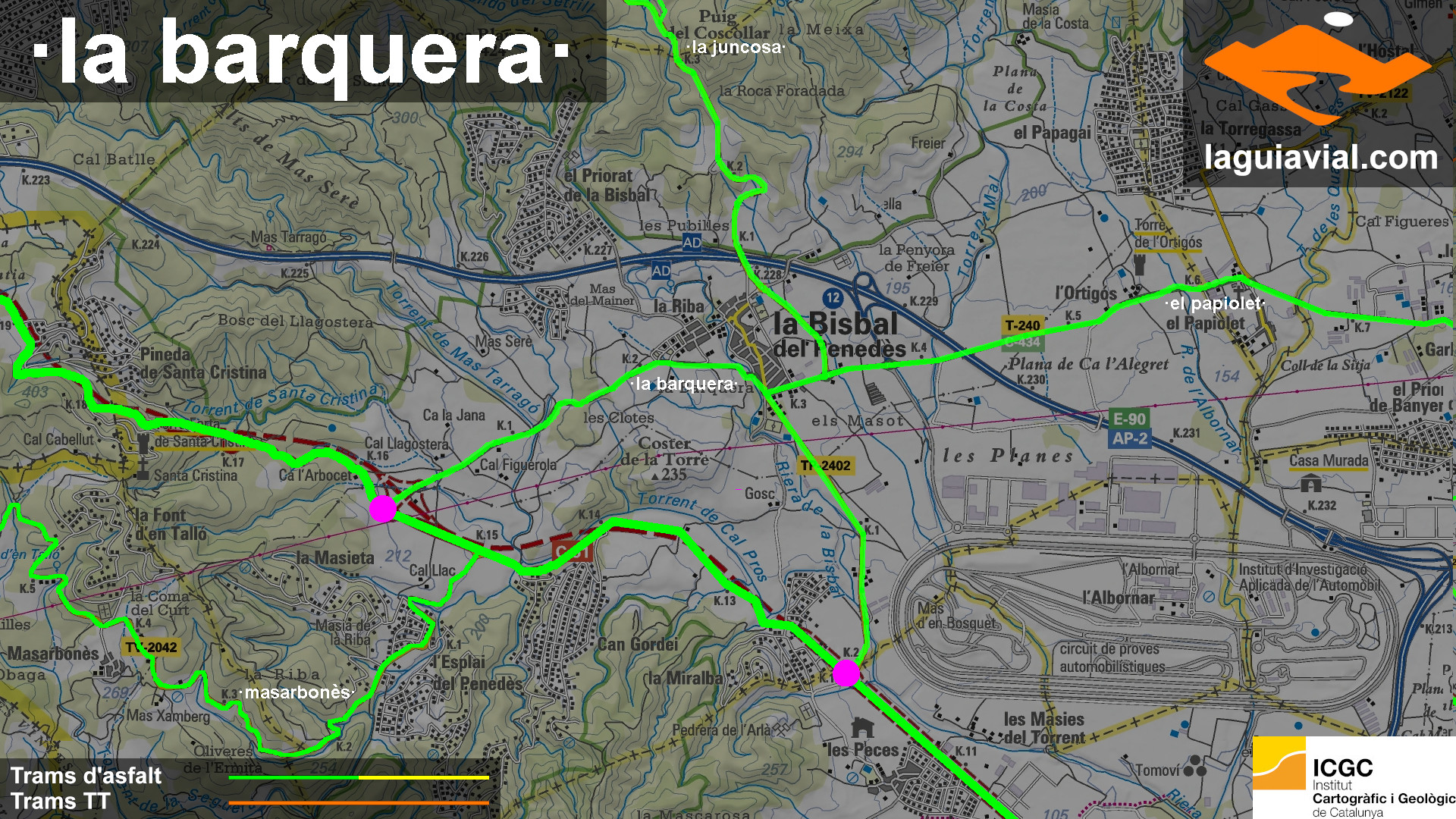Image resolution: width=1456 pixels, height=819 pixels.
Task: Click the 'Cal Llagostera' place name
Action: tap(406, 443)
